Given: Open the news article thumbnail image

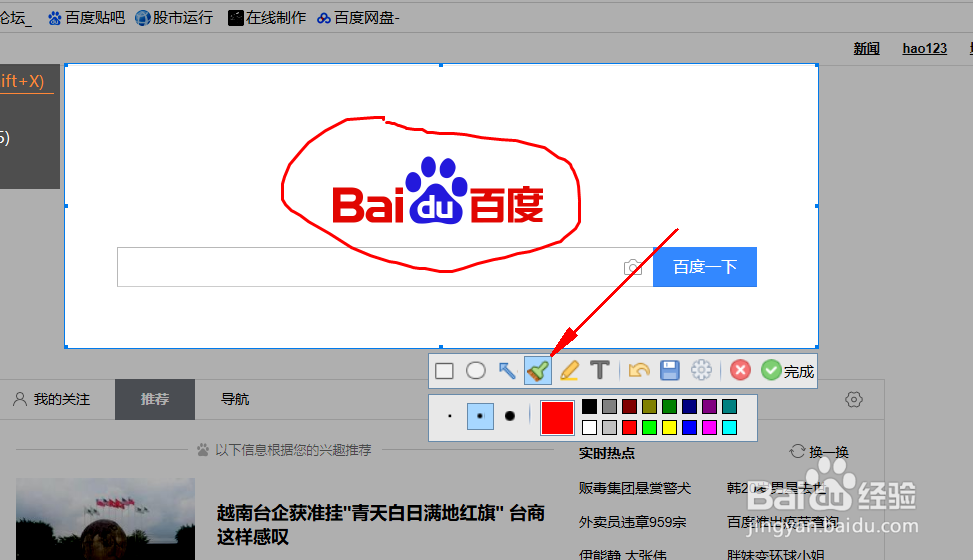Looking at the screenshot, I should coord(105,519).
